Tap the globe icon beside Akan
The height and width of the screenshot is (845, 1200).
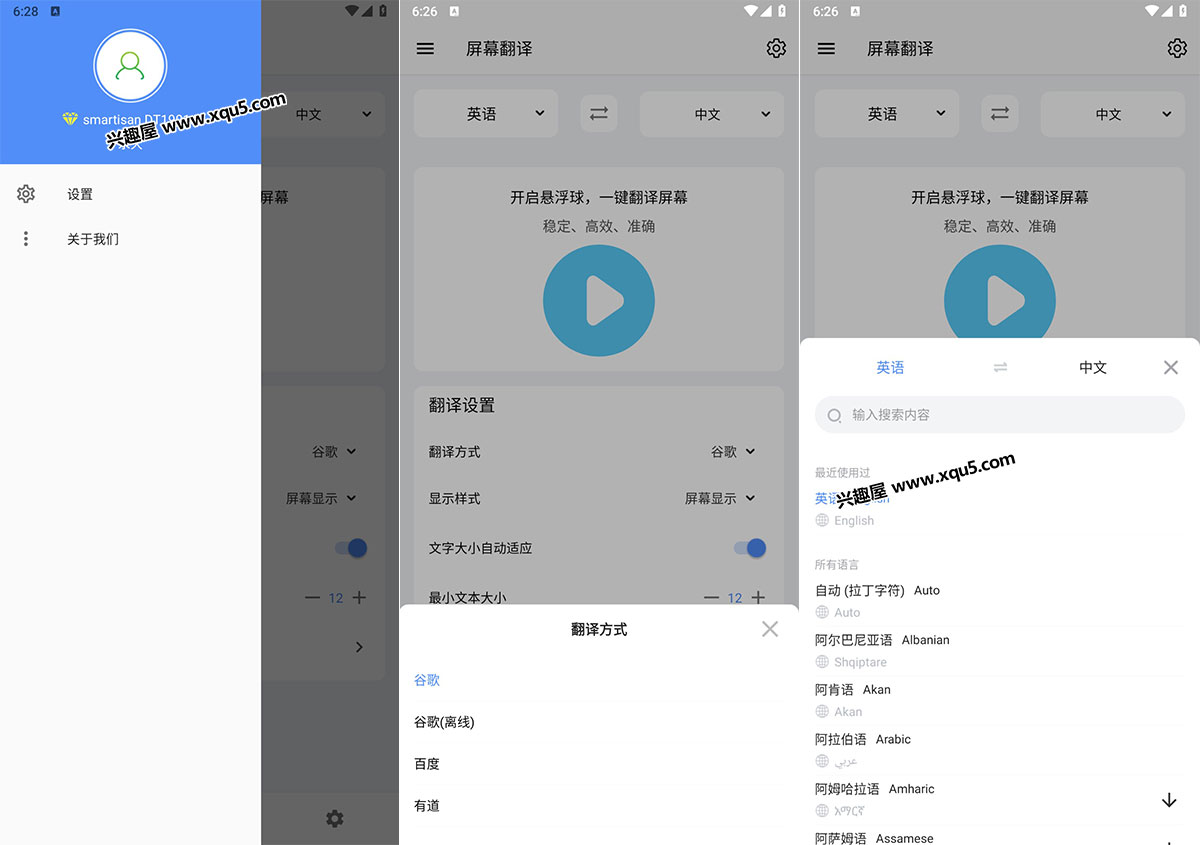822,712
